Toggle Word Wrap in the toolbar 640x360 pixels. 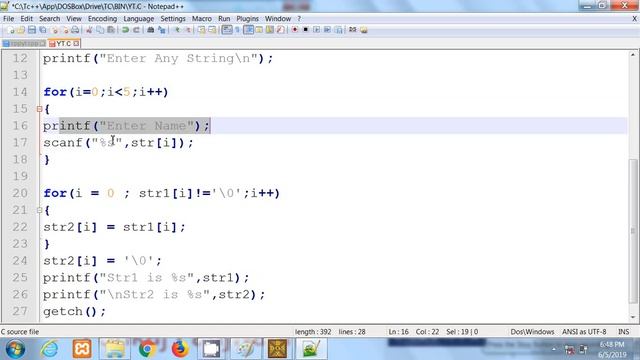tap(227, 30)
